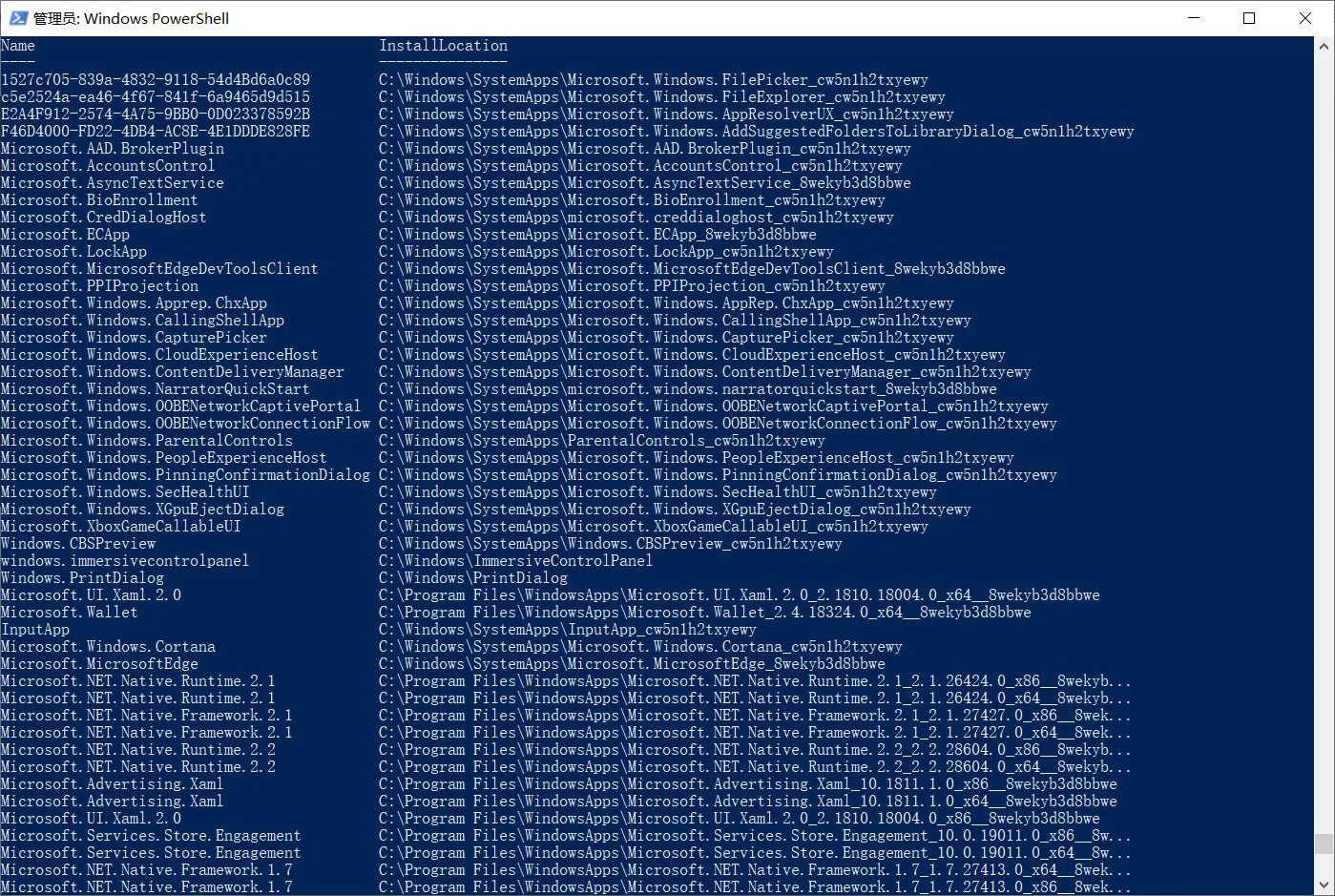This screenshot has height=896, width=1335.
Task: Click the Microsoft.MicrosoftEdge_8wekyb3d8bbwe install path
Action: click(633, 664)
